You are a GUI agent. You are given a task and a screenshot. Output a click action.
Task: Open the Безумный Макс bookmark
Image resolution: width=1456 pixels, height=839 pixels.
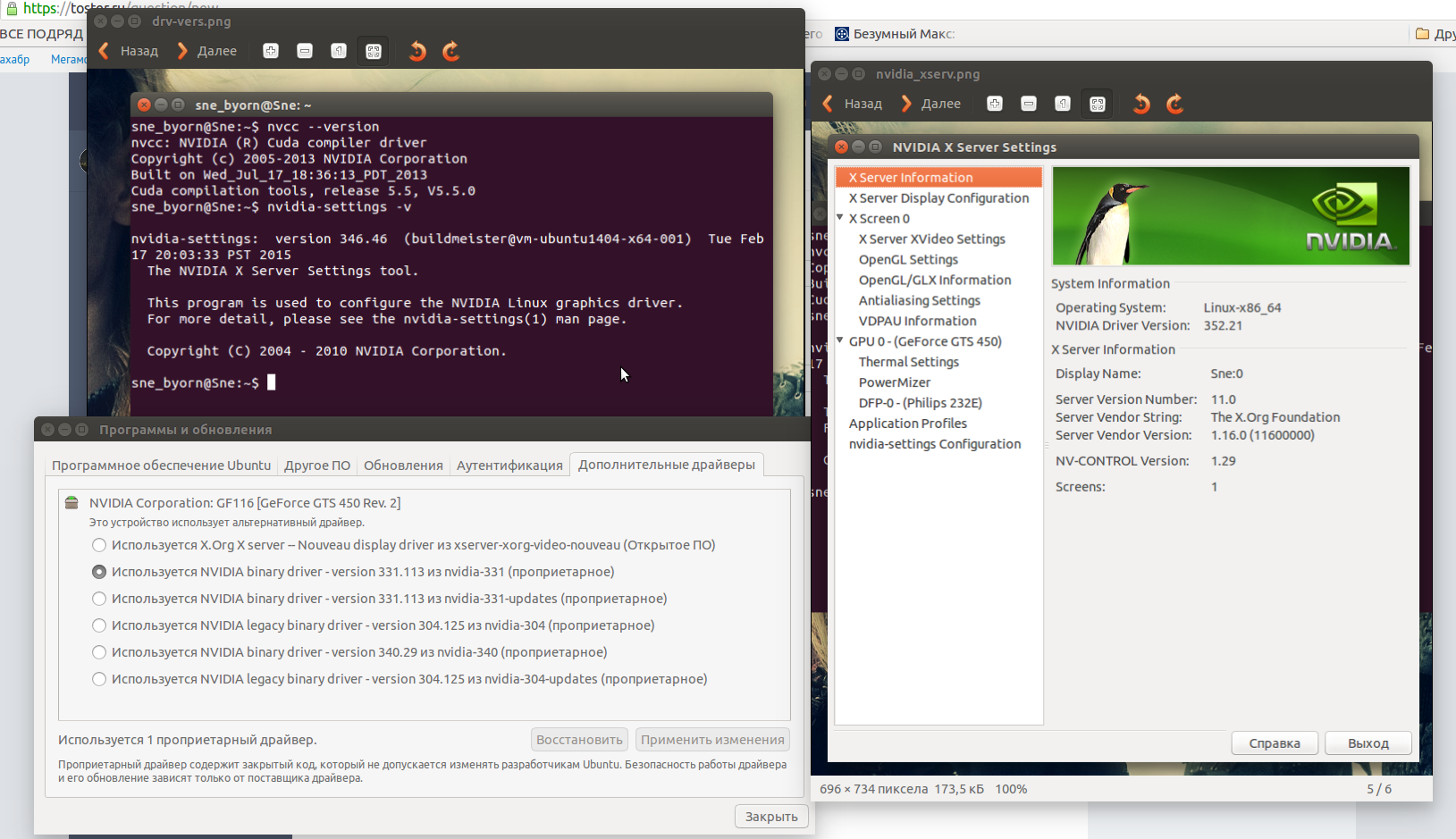pyautogui.click(x=895, y=34)
